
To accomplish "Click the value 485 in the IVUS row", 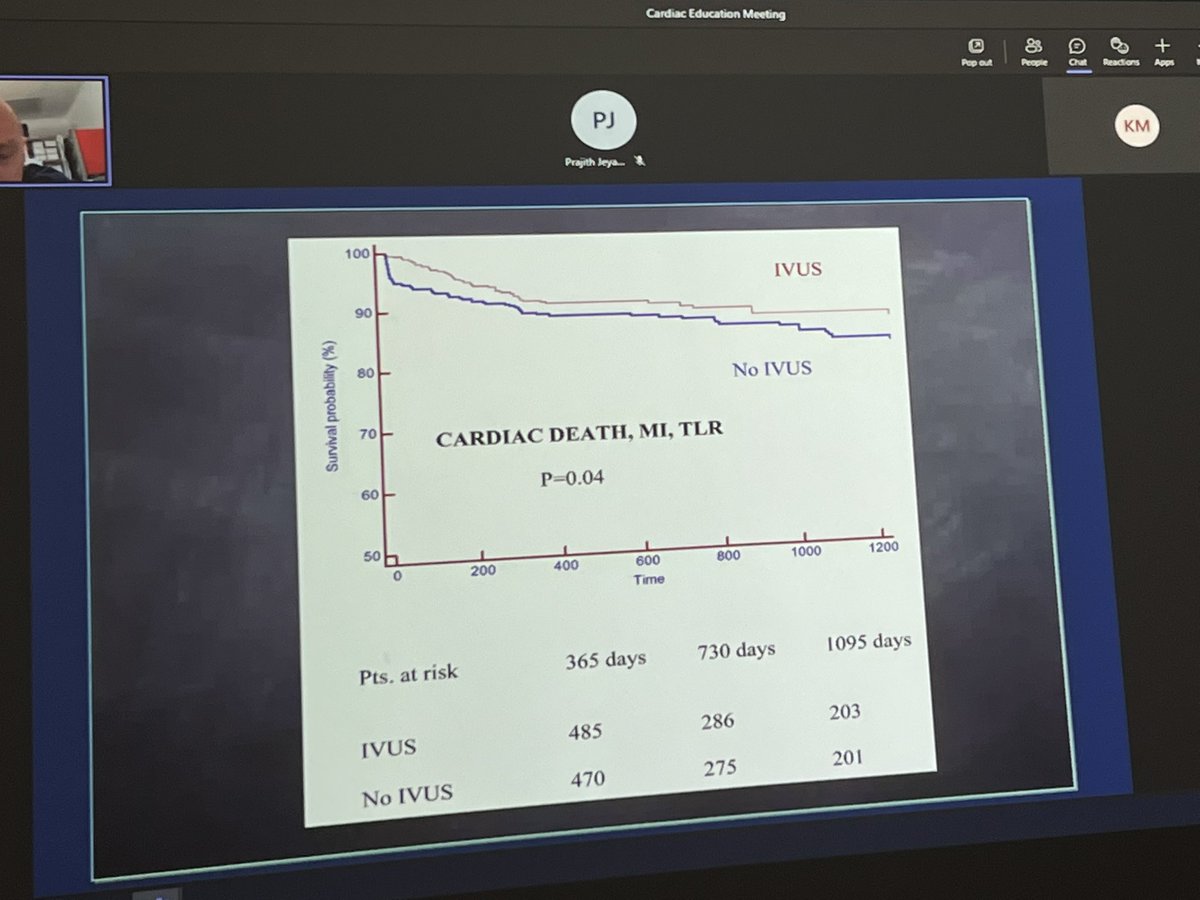I will coord(584,731).
